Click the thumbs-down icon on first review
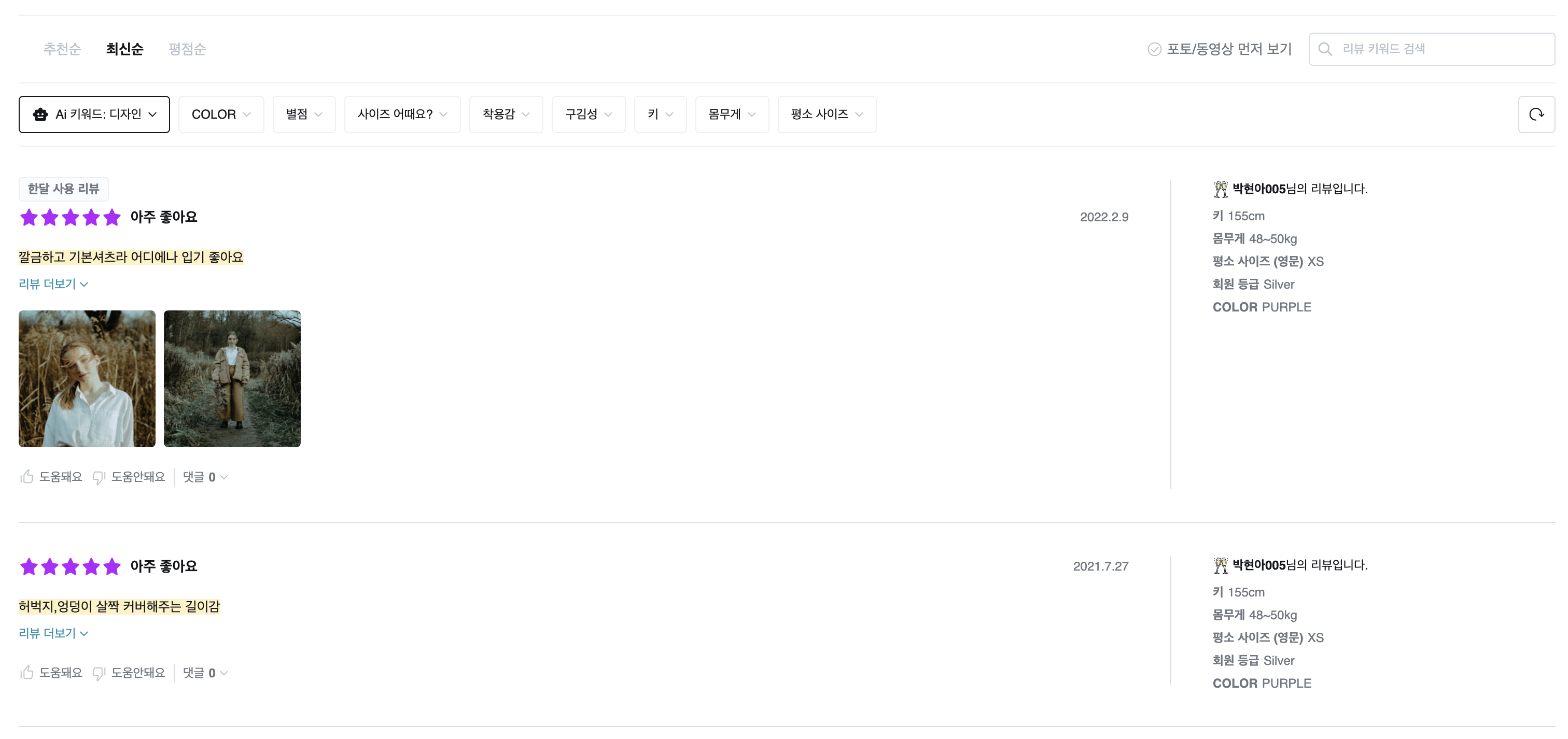The image size is (1568, 739). (x=99, y=477)
